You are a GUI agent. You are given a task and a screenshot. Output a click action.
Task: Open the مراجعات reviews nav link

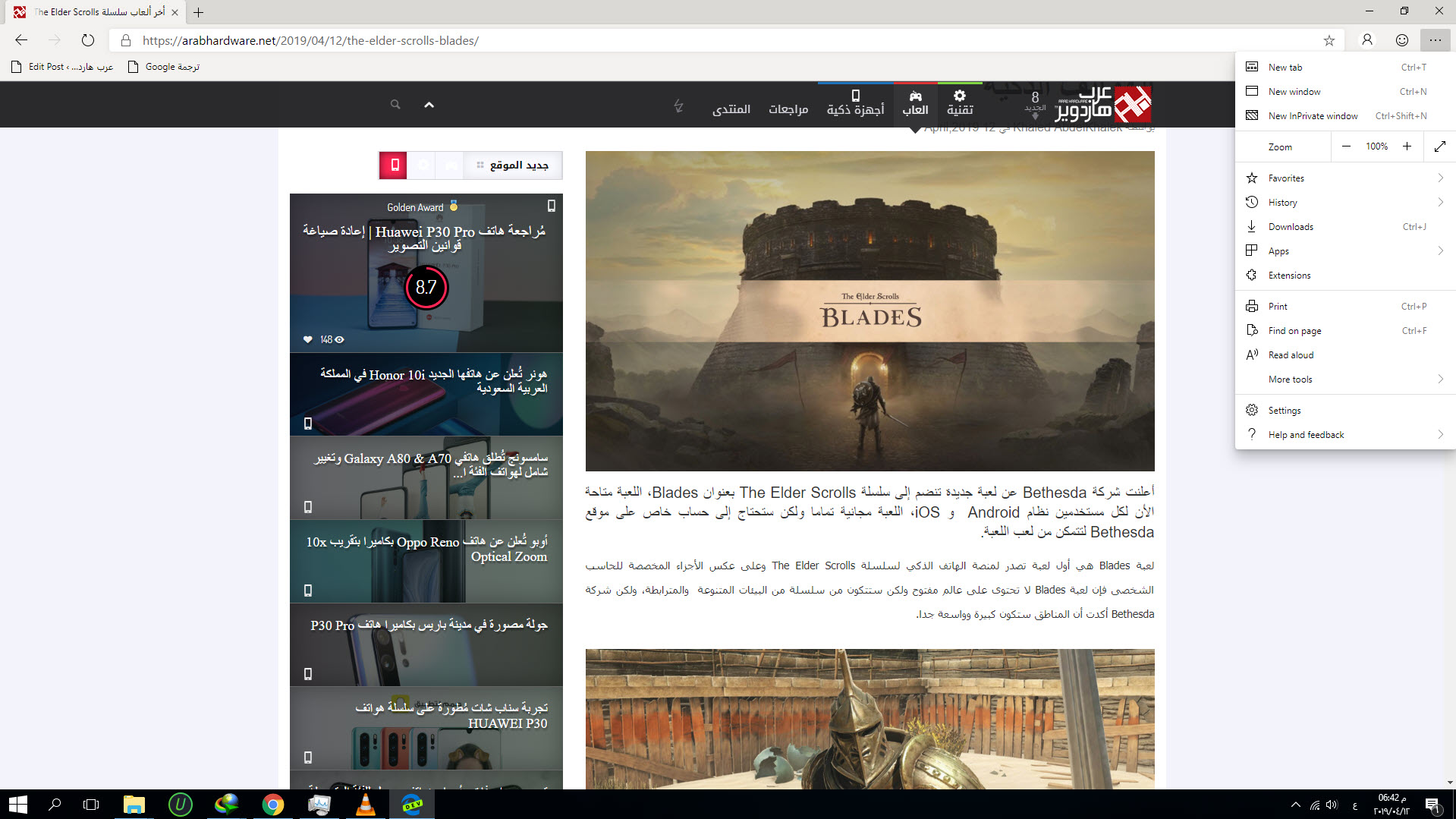pyautogui.click(x=788, y=109)
